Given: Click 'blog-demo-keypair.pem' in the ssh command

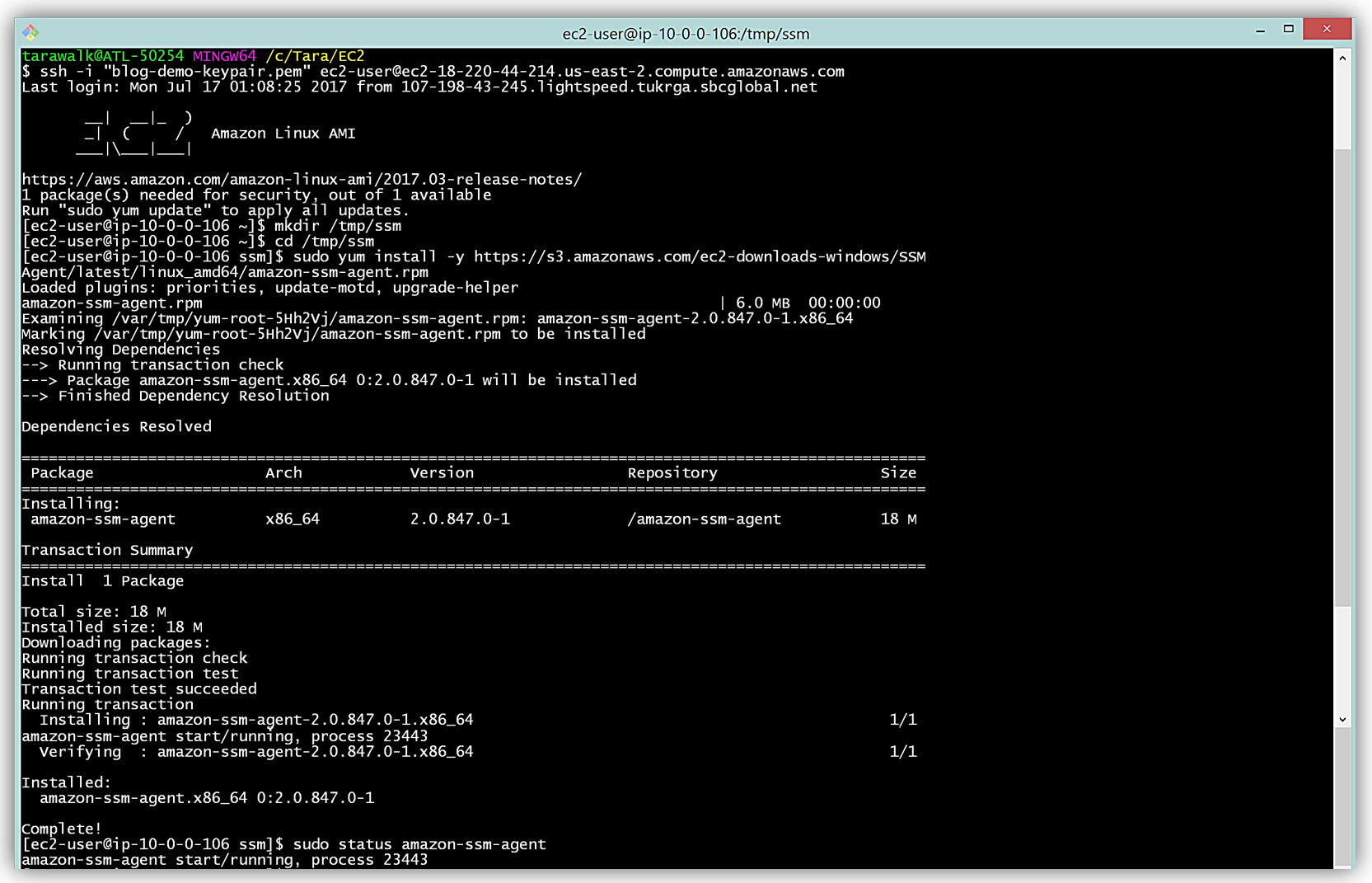Looking at the screenshot, I should [207, 72].
